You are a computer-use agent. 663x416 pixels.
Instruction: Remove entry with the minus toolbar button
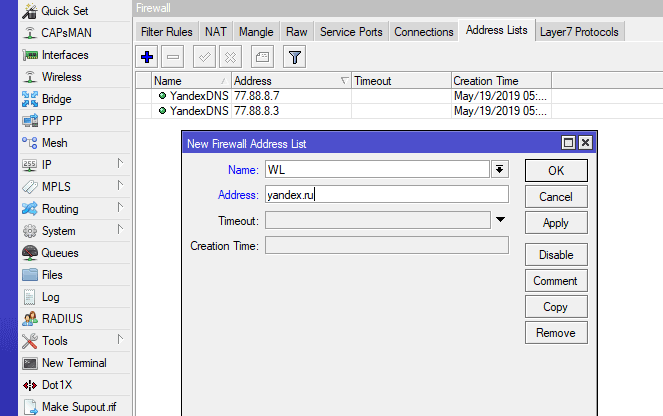tap(173, 57)
